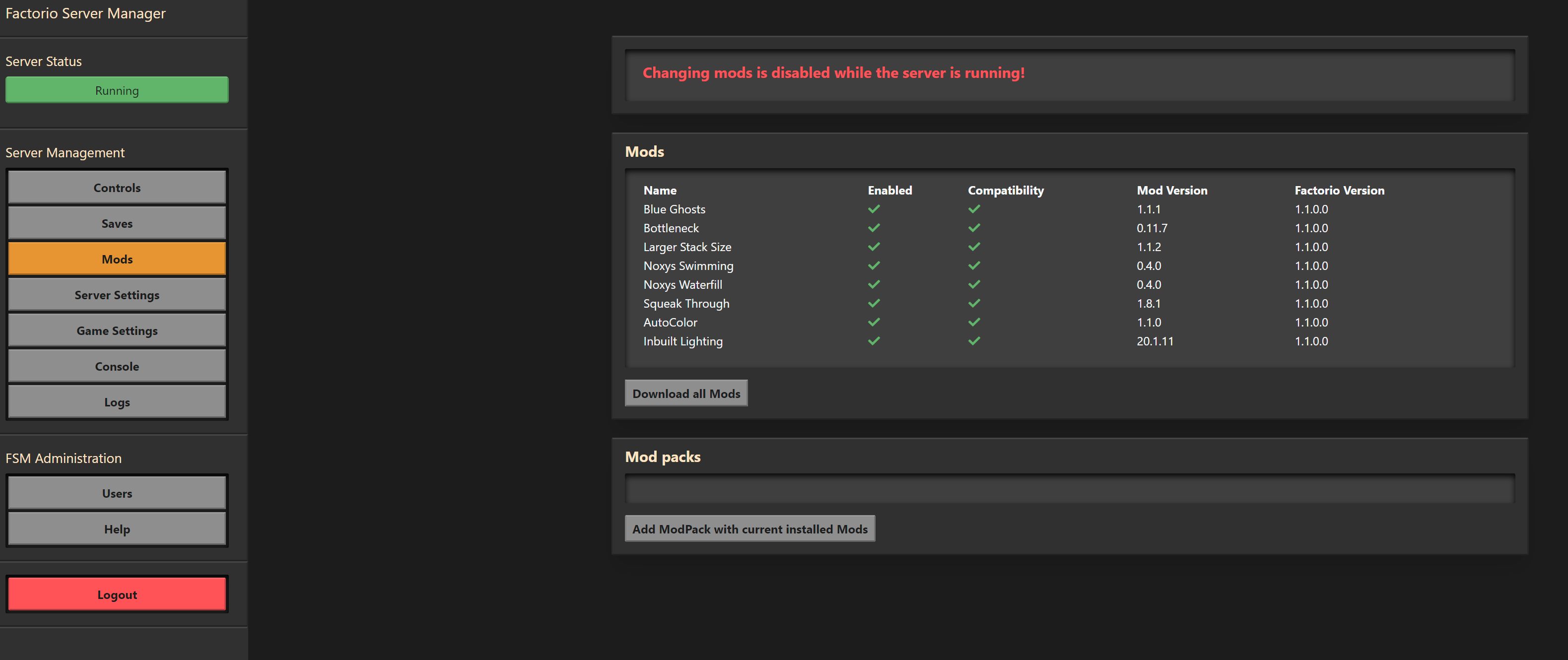Click the green Running status indicator
This screenshot has width=1568, height=660.
[117, 90]
